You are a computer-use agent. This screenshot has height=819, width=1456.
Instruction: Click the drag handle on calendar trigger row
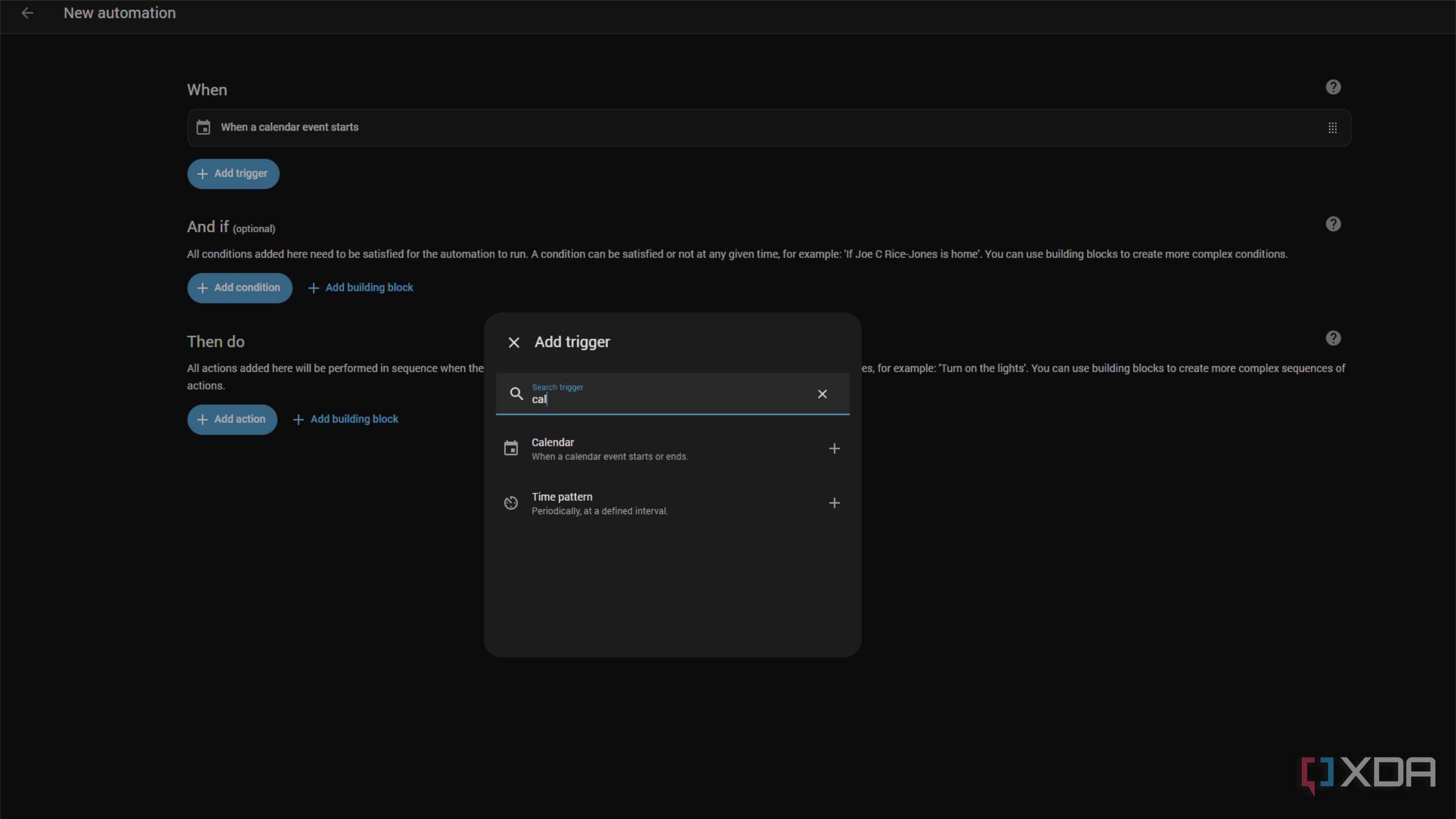(1332, 128)
